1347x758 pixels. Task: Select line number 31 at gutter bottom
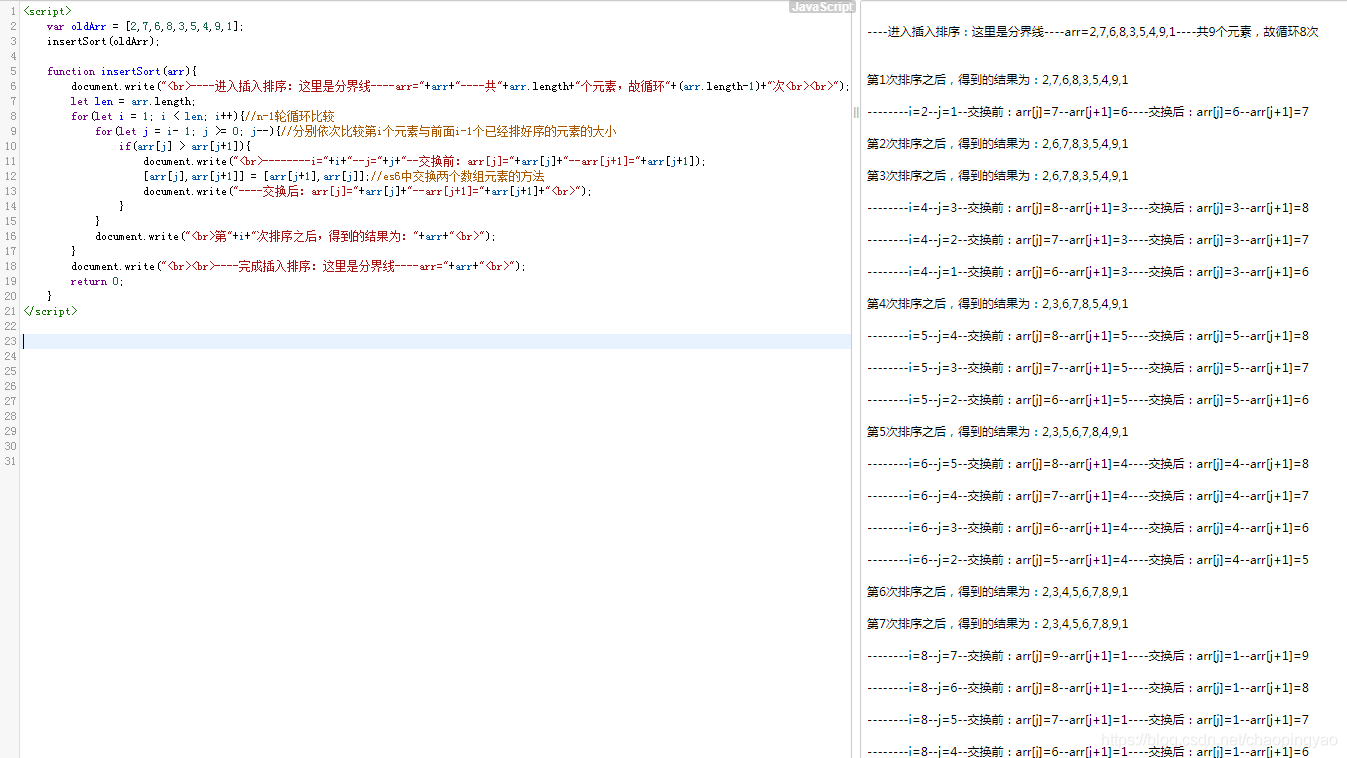point(10,461)
